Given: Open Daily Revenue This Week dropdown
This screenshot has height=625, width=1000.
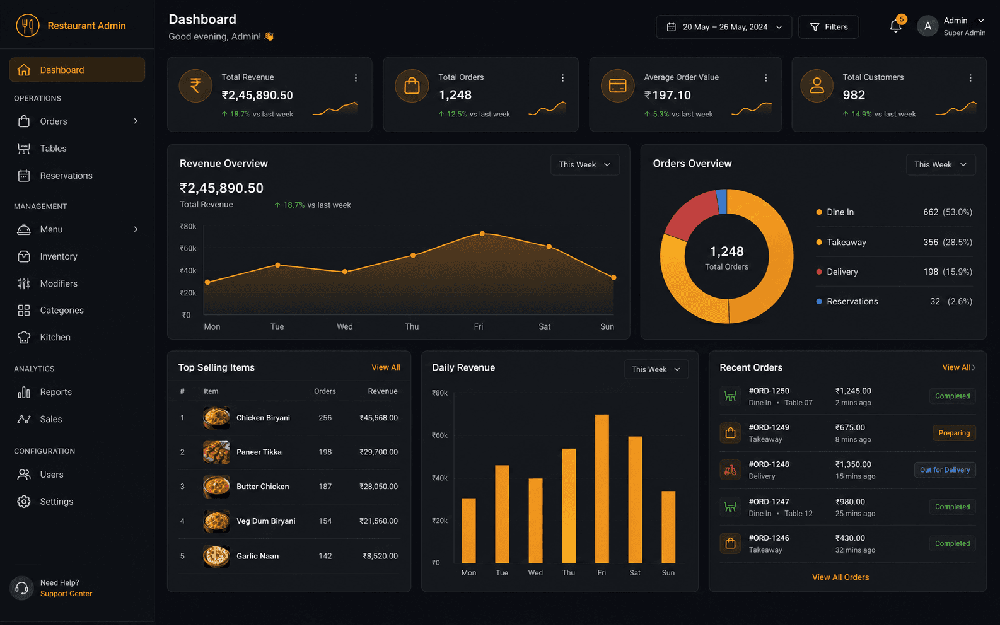Looking at the screenshot, I should tap(656, 369).
